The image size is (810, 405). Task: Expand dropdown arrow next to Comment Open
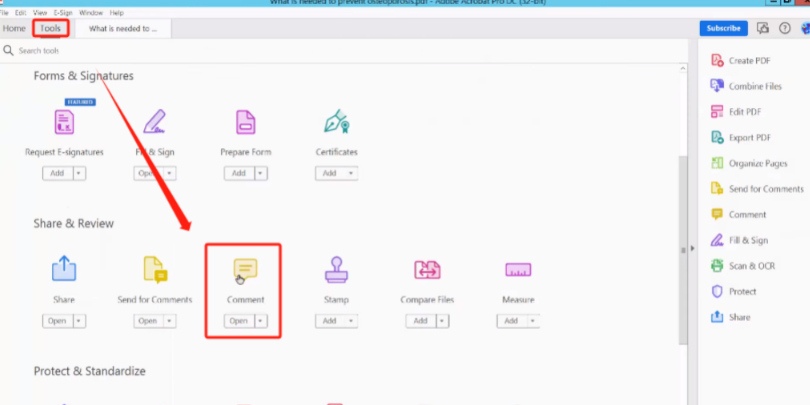coord(260,321)
